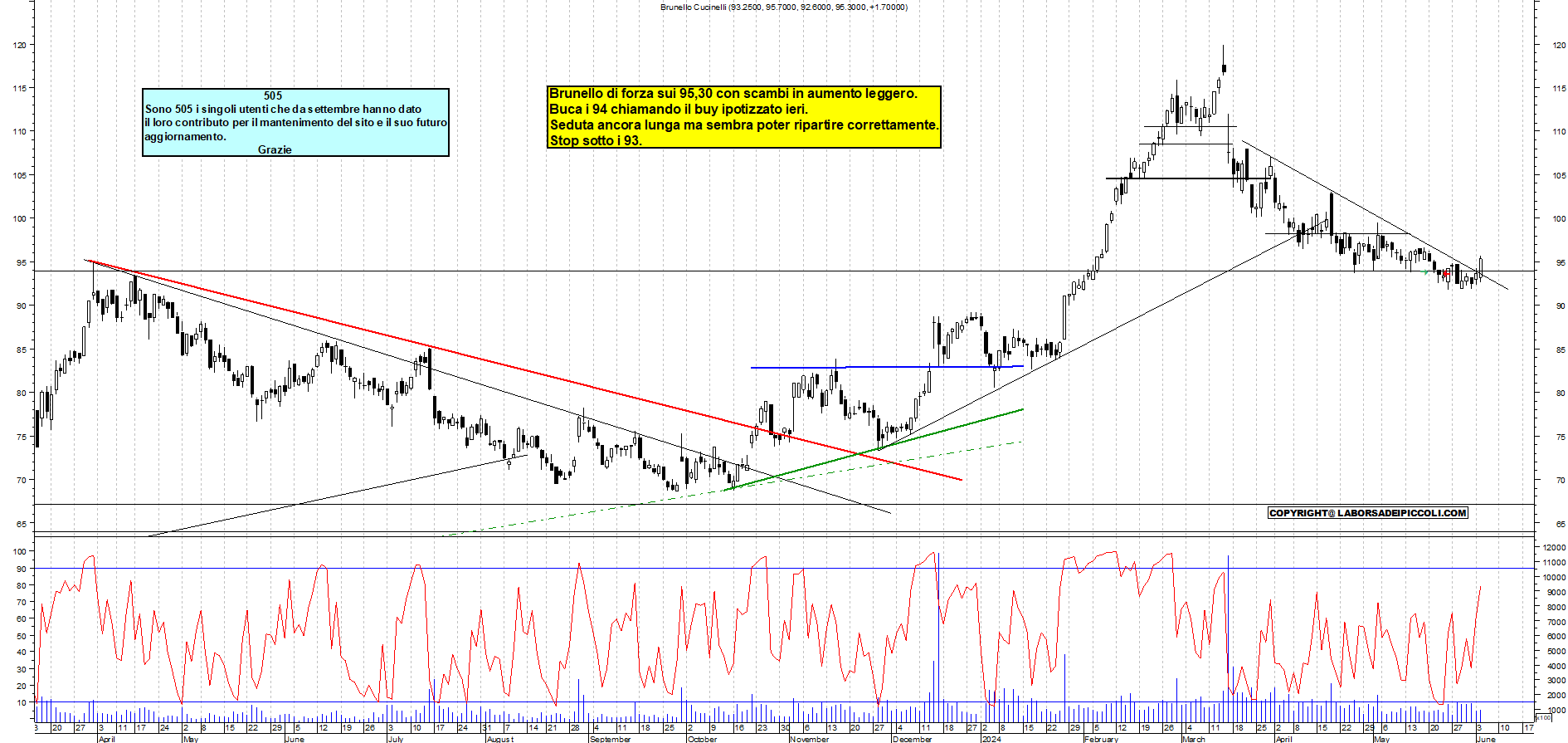1568x743 pixels.
Task: Click the 6000 volume scale label
Action: tap(1556, 637)
